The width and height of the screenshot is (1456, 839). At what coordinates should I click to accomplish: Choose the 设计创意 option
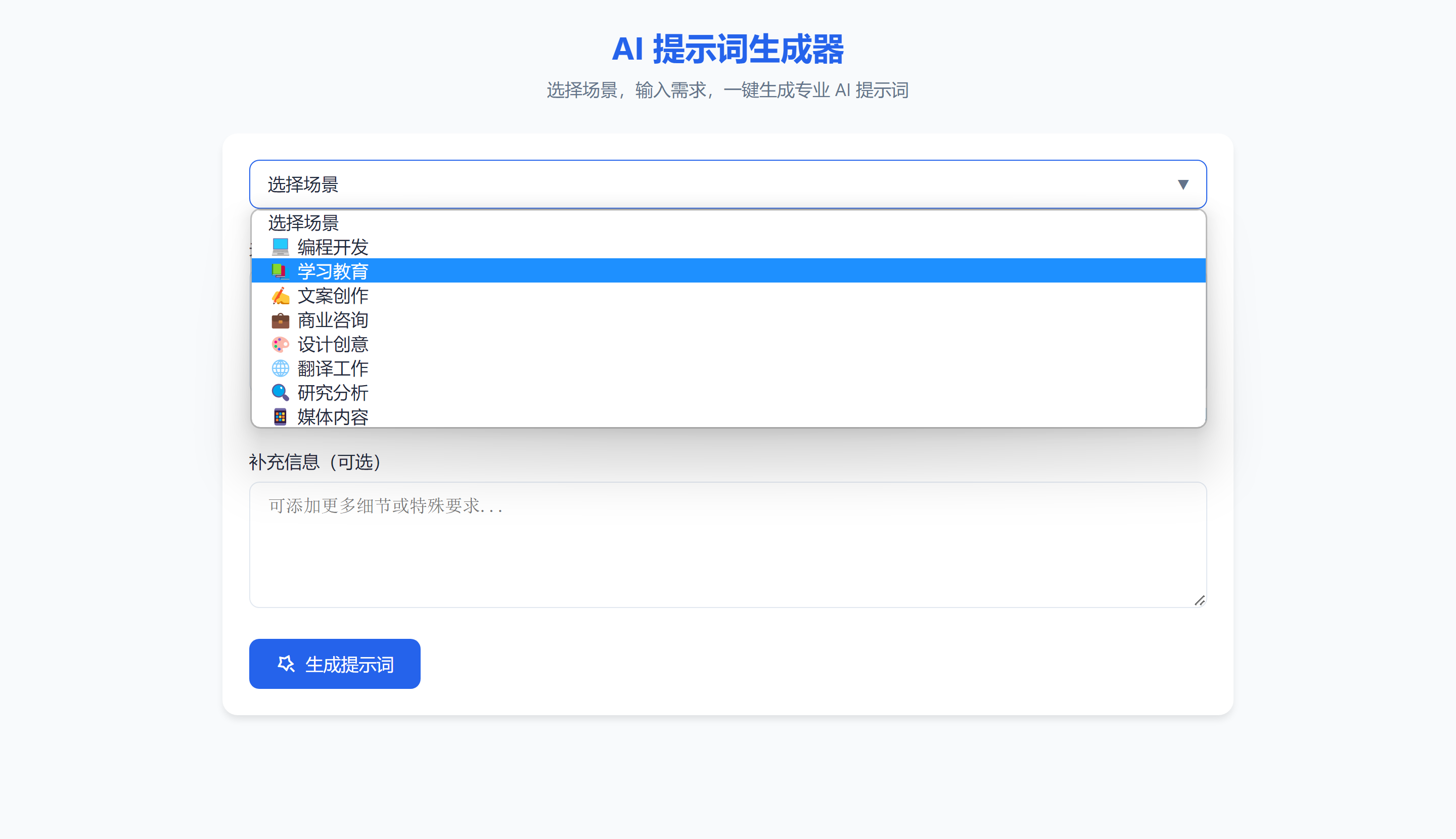(728, 344)
